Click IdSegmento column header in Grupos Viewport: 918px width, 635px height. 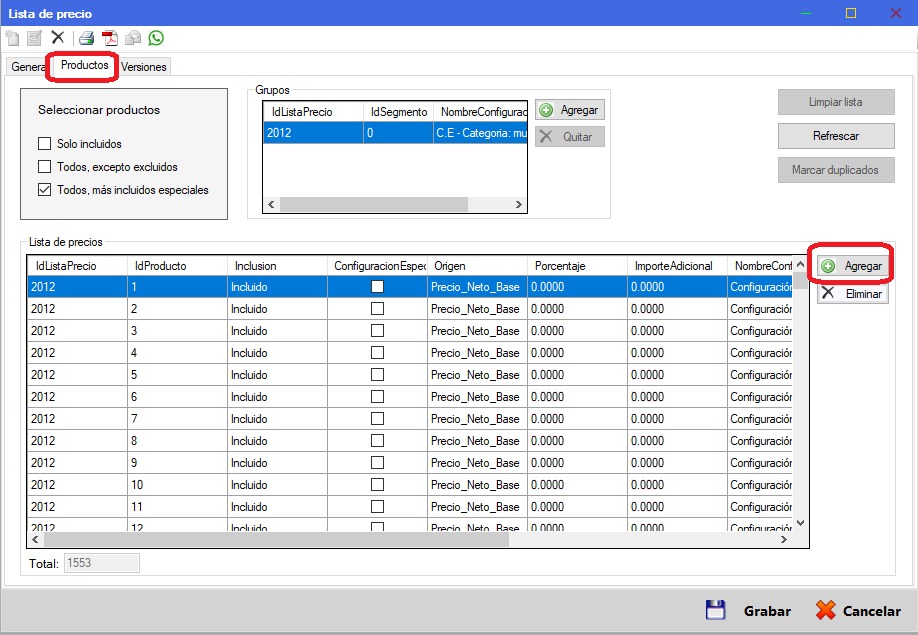[x=399, y=112]
